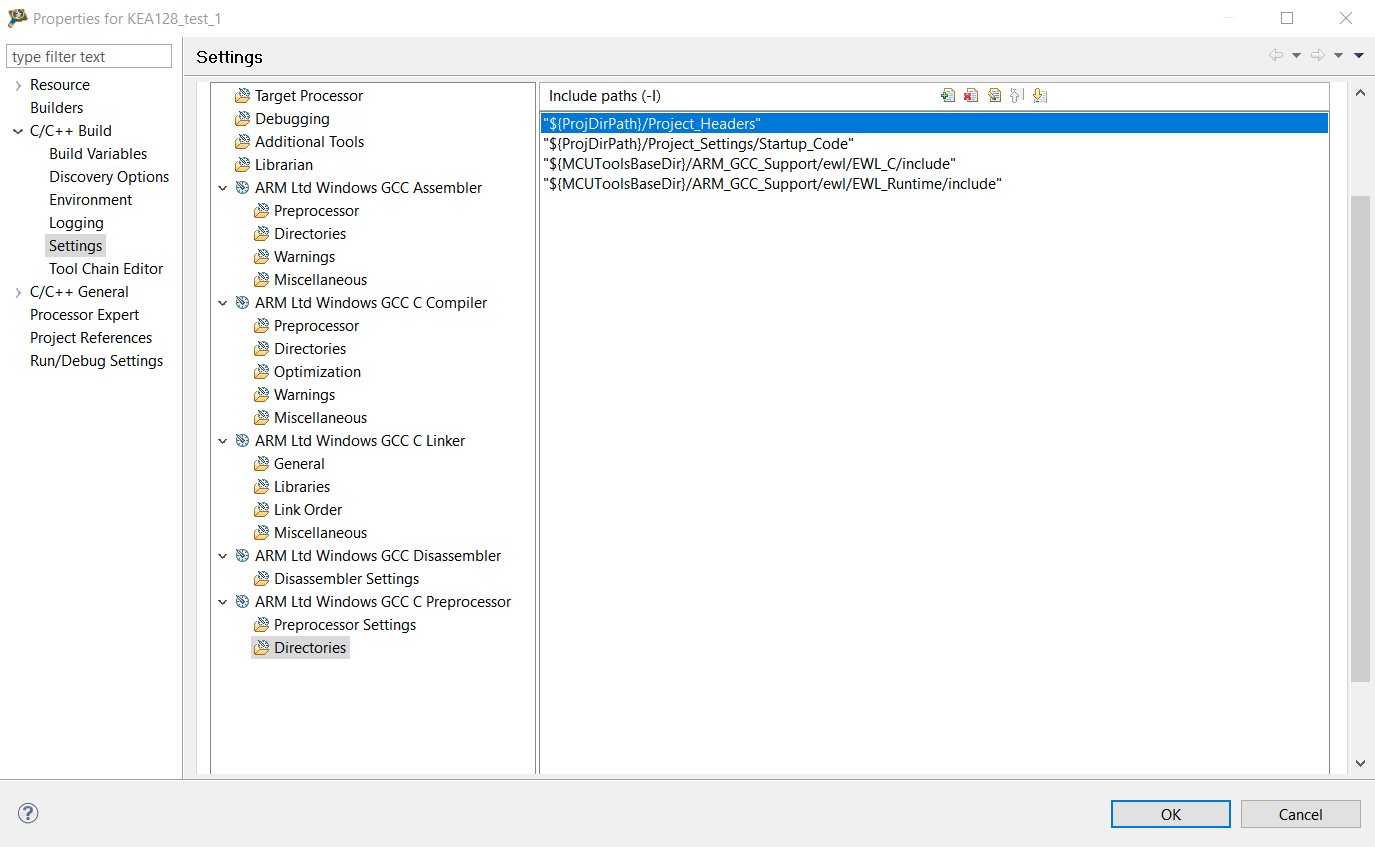Open the help button in the corner

(27, 813)
